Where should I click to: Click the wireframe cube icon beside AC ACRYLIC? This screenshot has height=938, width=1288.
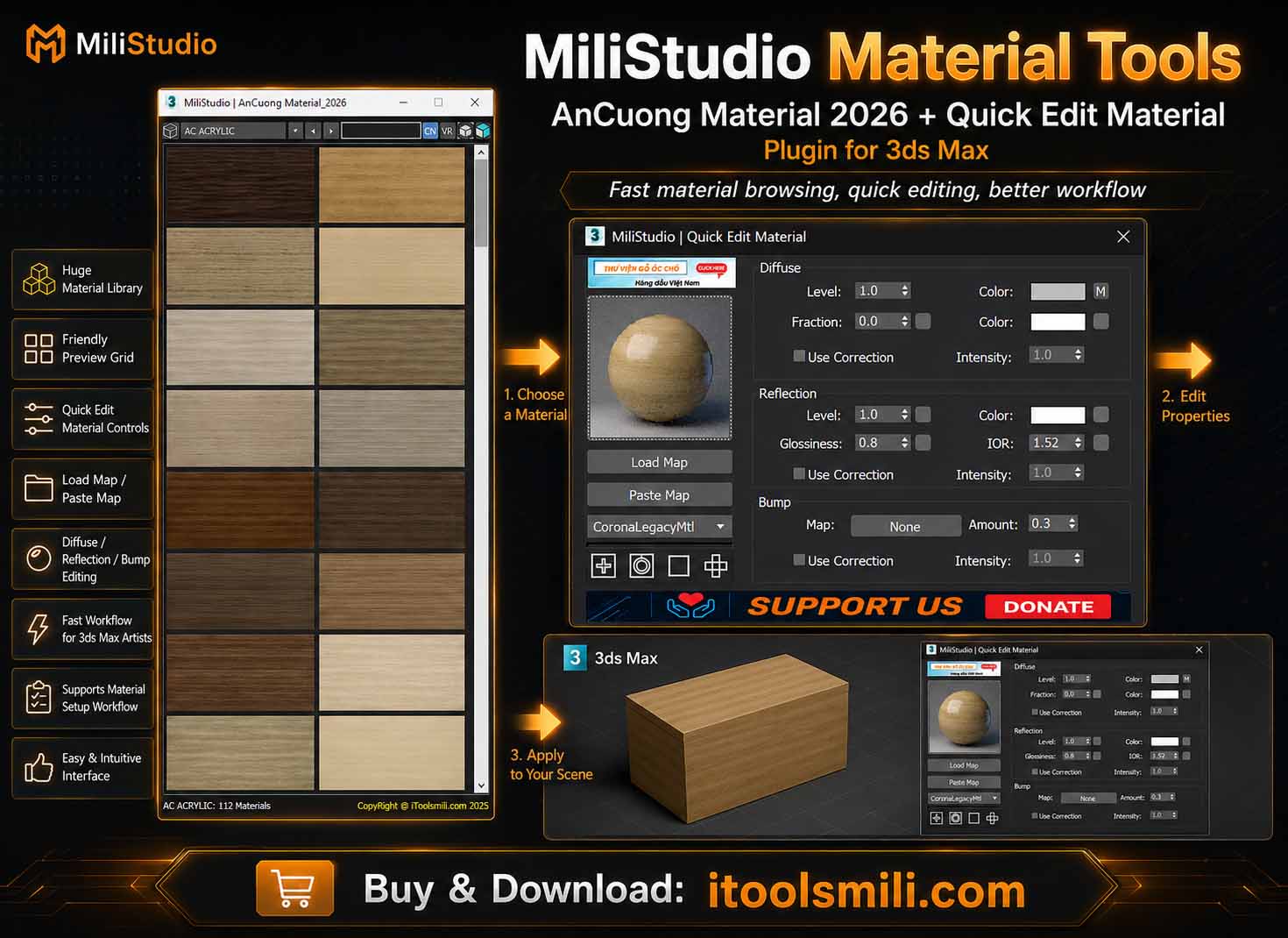point(170,131)
